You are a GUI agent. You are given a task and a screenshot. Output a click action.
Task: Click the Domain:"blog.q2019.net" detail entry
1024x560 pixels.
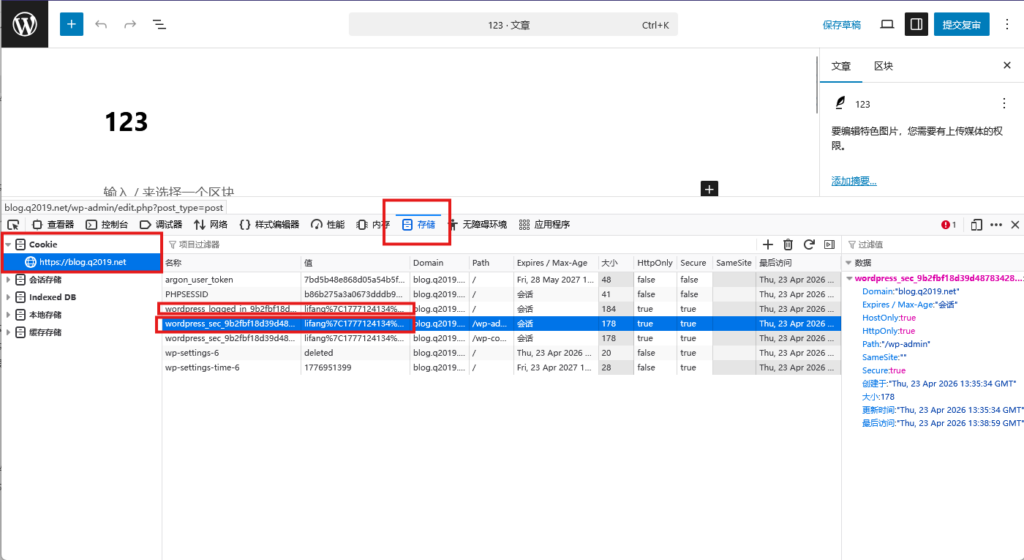[x=910, y=291]
